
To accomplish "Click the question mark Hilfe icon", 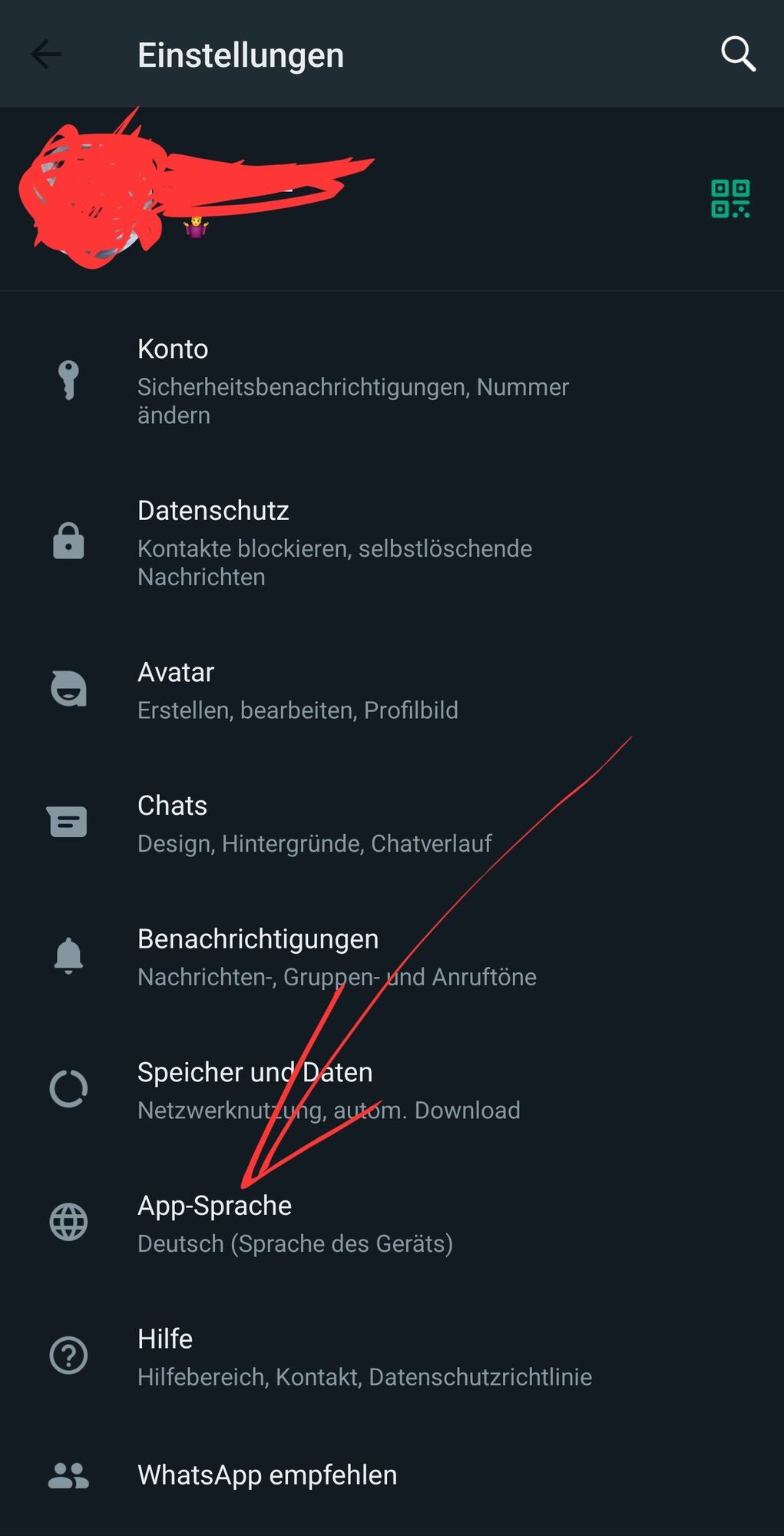I will click(68, 1356).
